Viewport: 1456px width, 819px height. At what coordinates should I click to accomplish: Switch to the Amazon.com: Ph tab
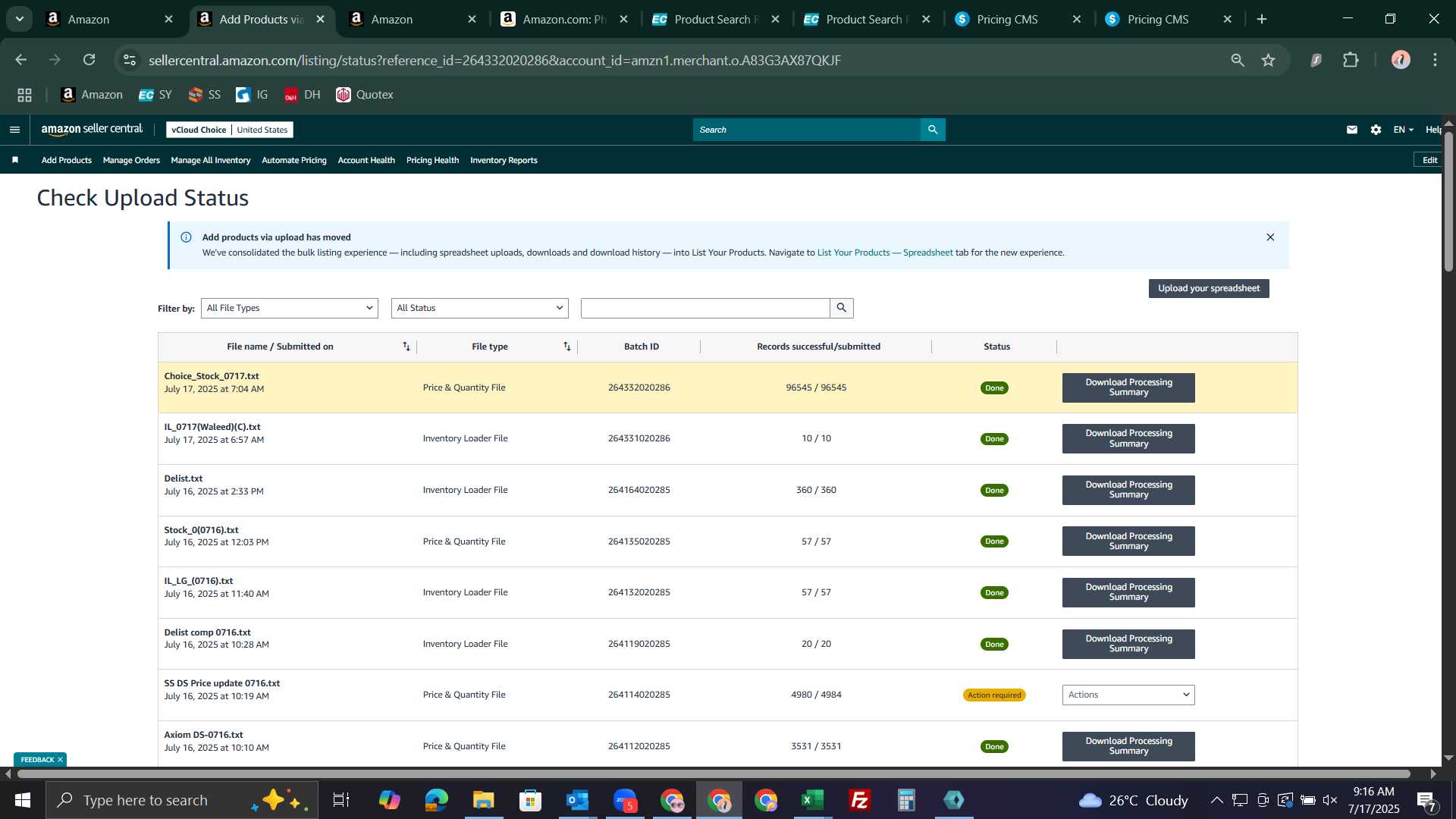coord(563,19)
